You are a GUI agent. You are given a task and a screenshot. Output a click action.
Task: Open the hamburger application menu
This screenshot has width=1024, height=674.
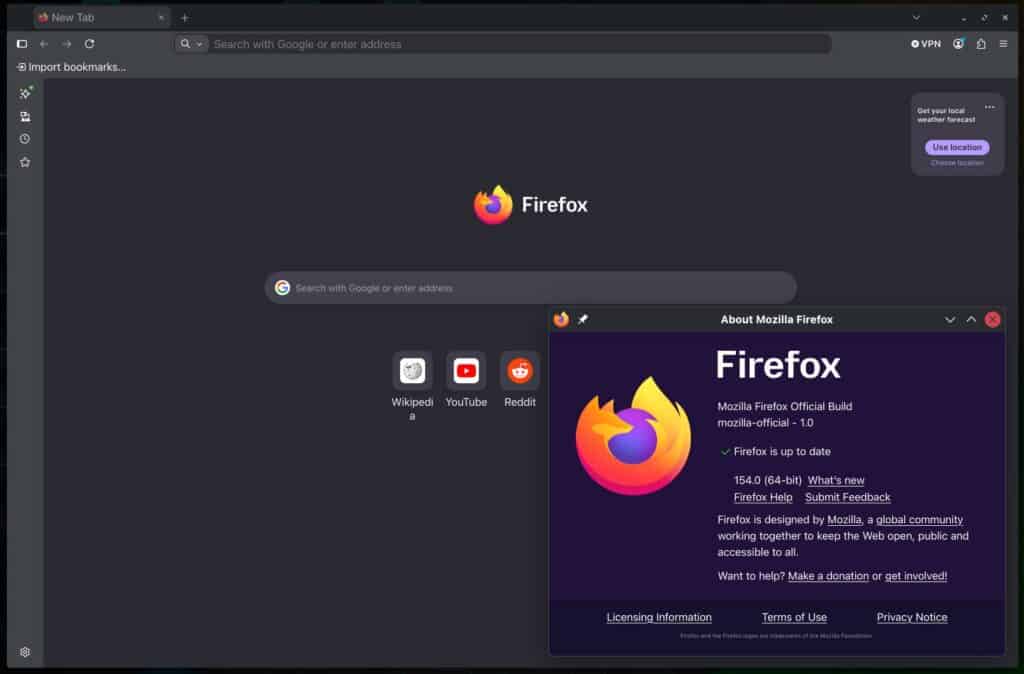(1004, 44)
